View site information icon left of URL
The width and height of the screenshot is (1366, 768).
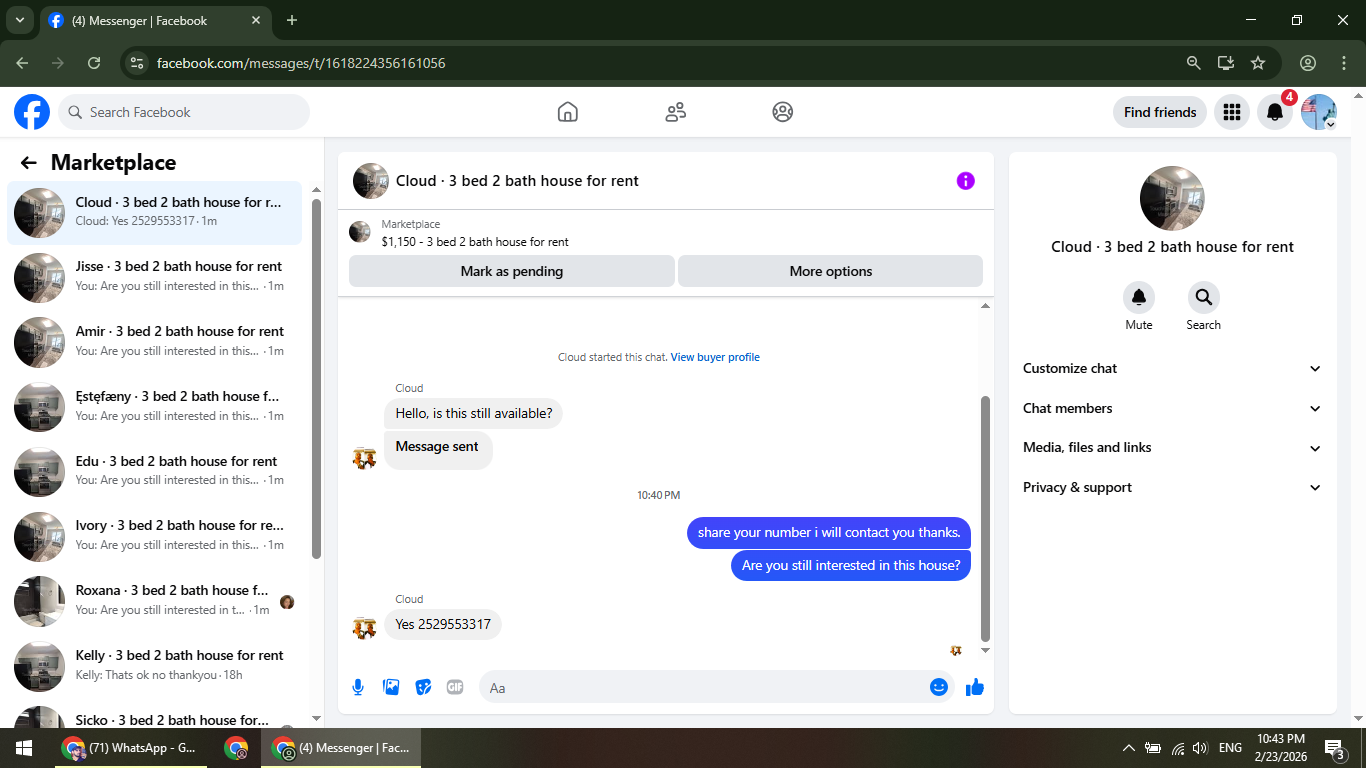pos(138,63)
